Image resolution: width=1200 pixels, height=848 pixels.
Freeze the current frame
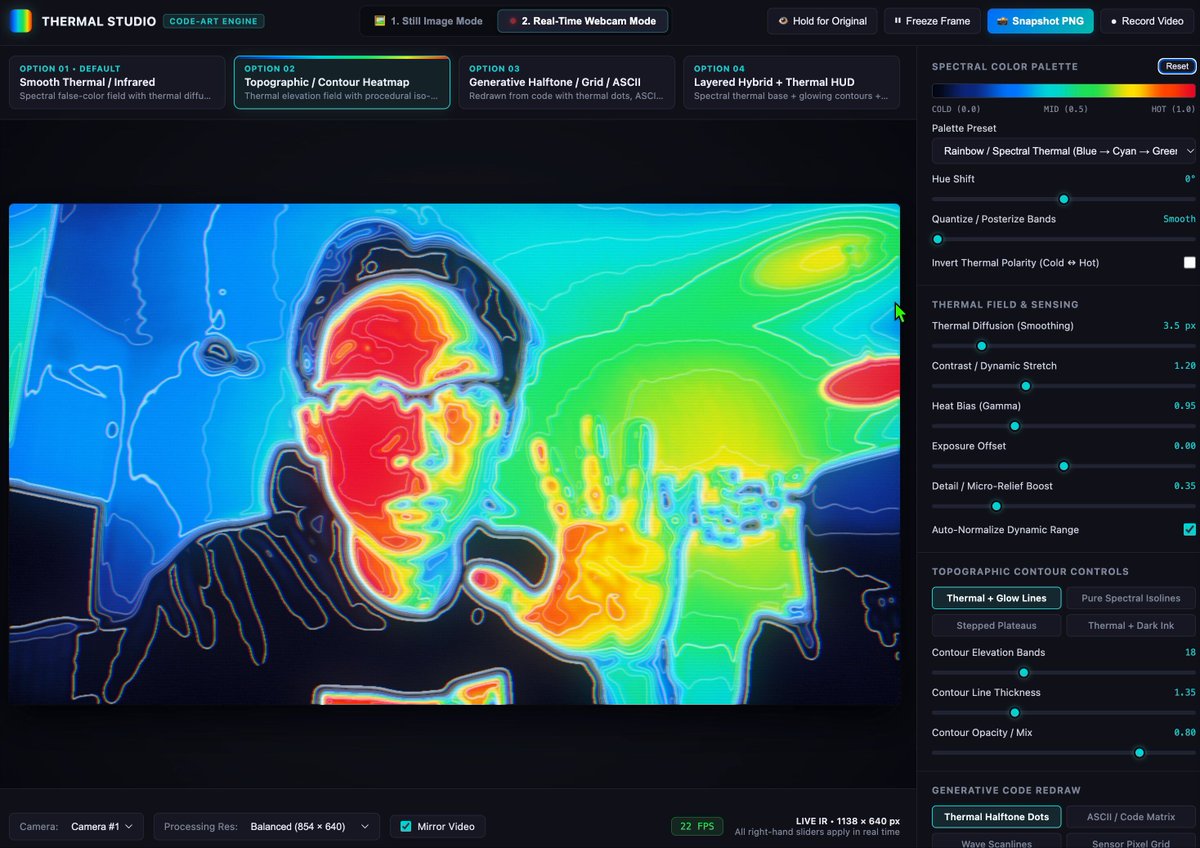pos(932,21)
